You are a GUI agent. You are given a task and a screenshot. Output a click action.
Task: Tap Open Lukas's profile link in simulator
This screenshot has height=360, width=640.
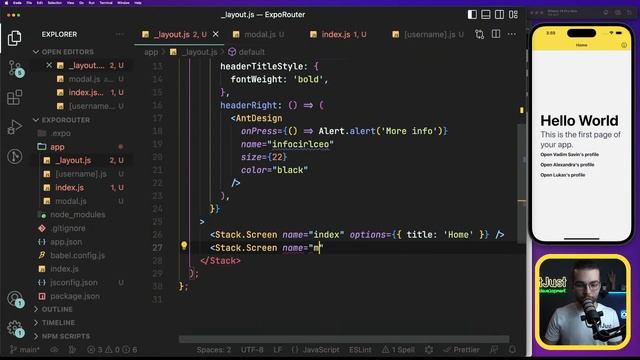(x=562, y=175)
